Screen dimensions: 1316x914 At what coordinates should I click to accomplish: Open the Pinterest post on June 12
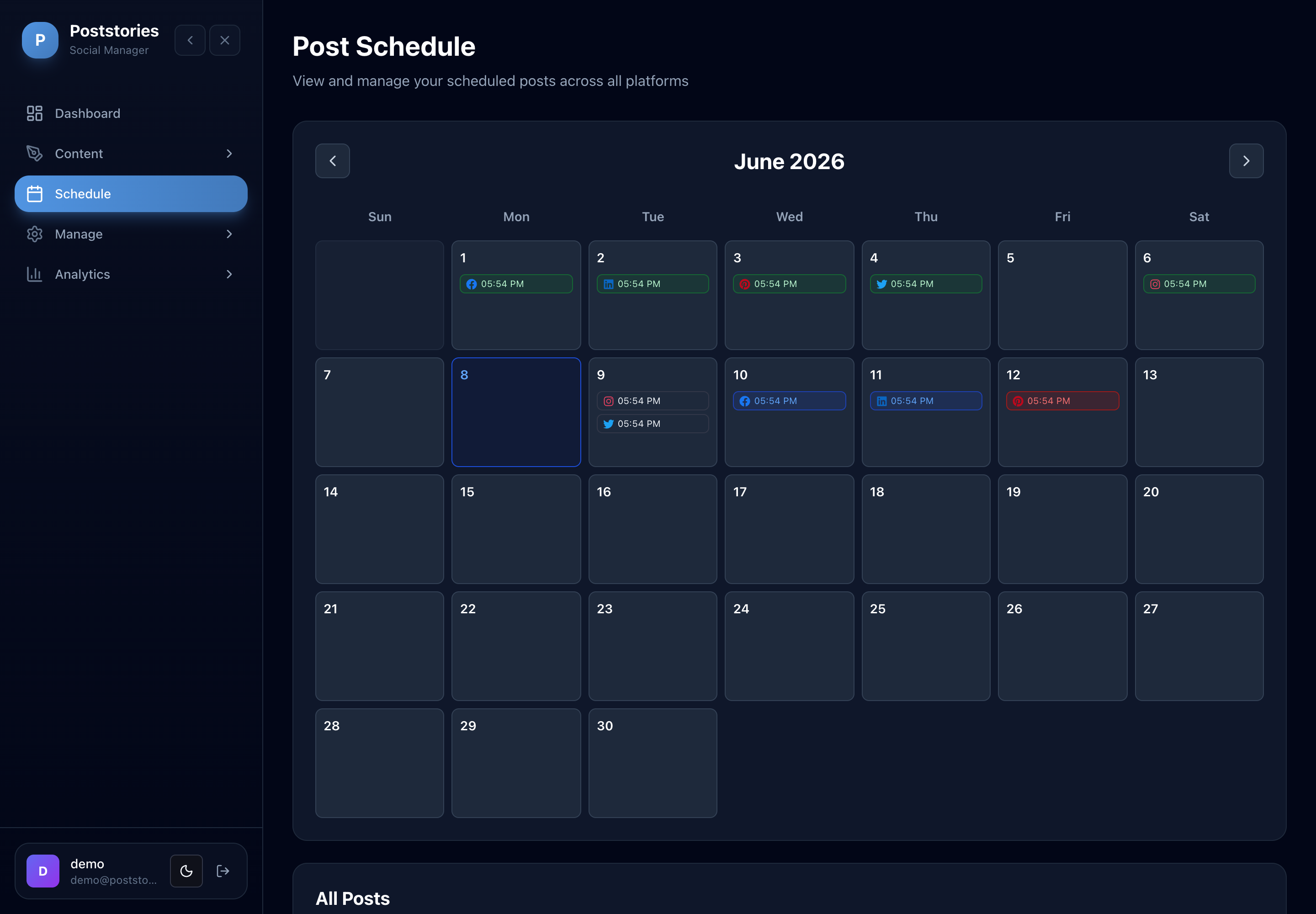(1062, 401)
